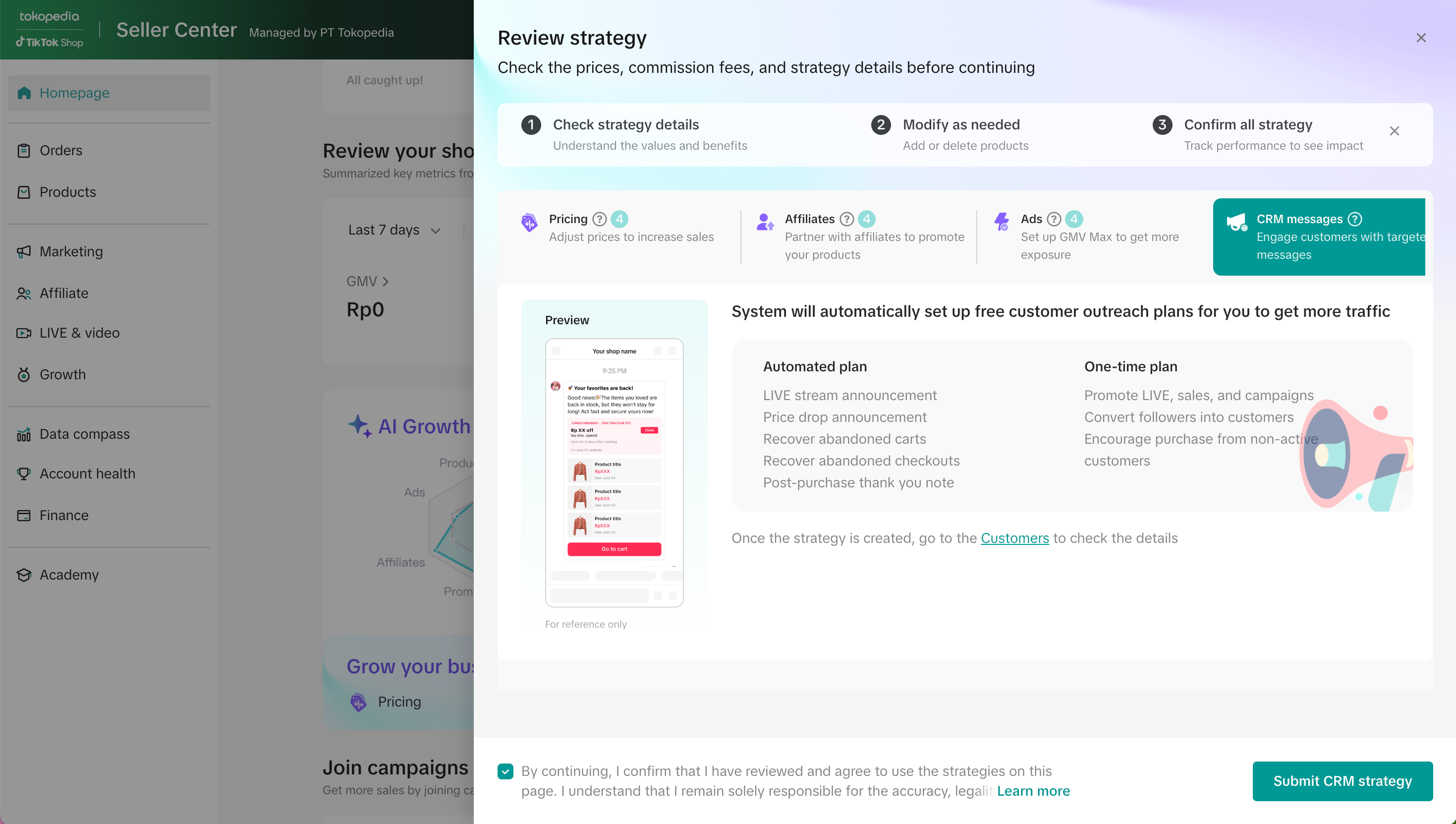Image resolution: width=1456 pixels, height=824 pixels.
Task: Dismiss the three-step guide banner
Action: [x=1395, y=131]
